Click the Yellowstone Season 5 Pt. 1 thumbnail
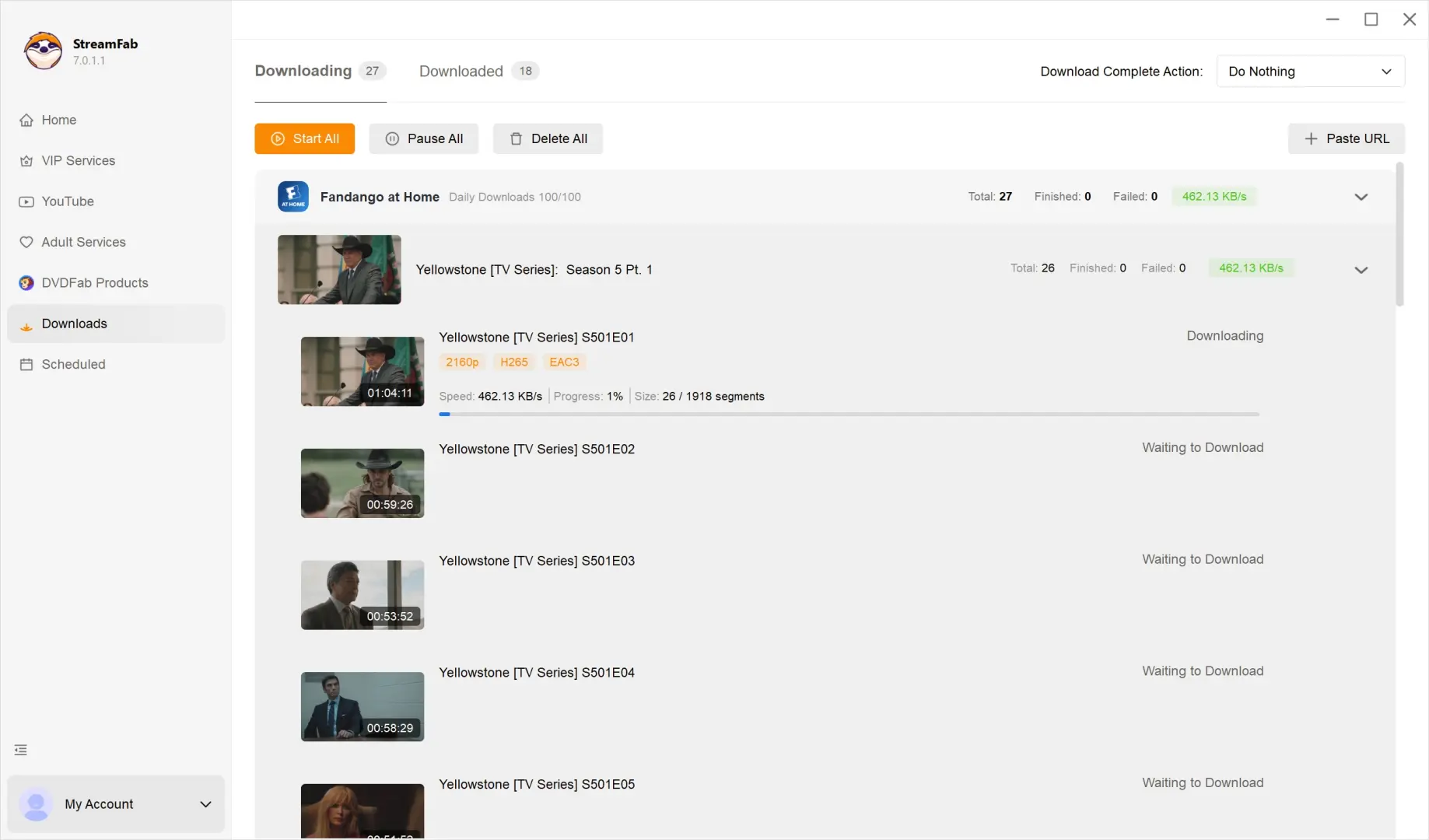The image size is (1429, 840). (339, 269)
